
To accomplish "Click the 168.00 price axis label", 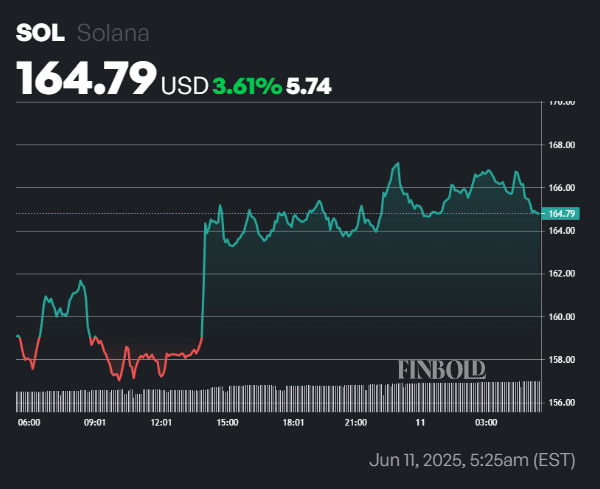I will click(562, 145).
